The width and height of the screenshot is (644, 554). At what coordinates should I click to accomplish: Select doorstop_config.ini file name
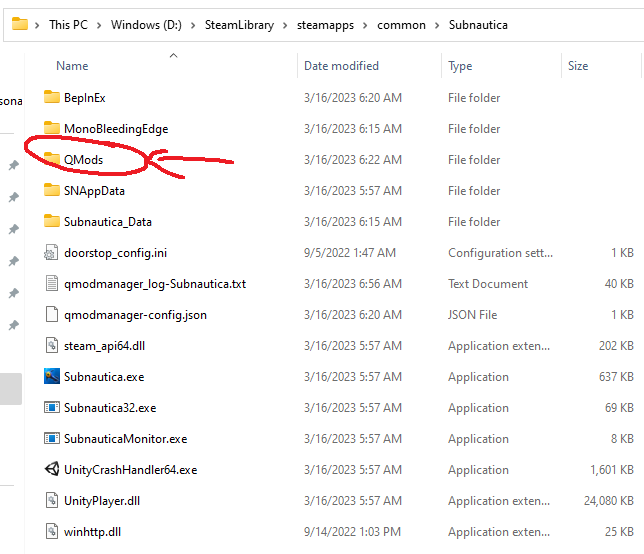click(115, 253)
